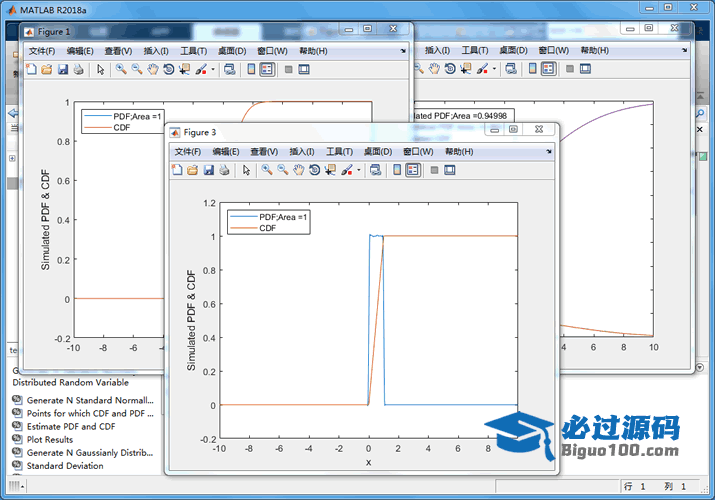Toggle Insert Legend in Figure 1 toolbar
The height and width of the screenshot is (500, 715).
point(267,69)
